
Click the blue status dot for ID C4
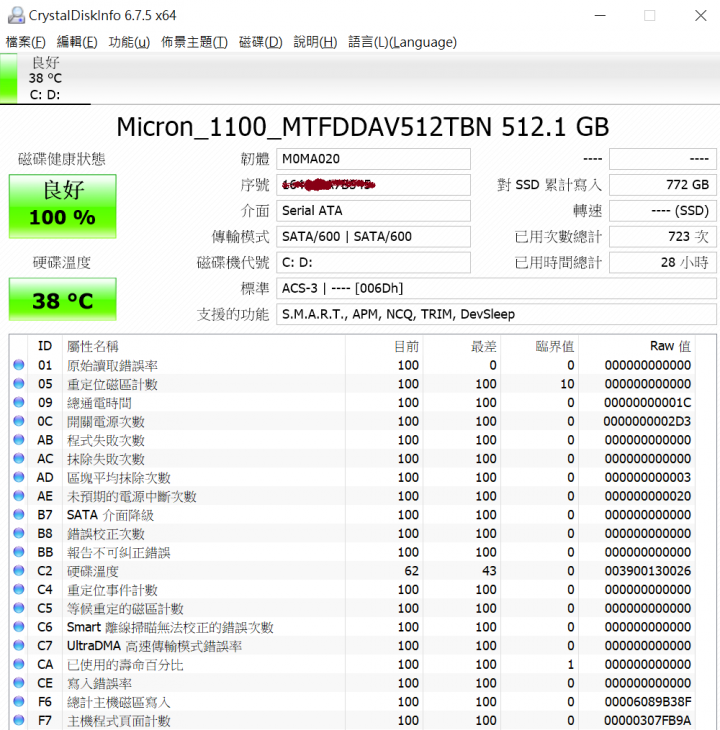click(19, 589)
